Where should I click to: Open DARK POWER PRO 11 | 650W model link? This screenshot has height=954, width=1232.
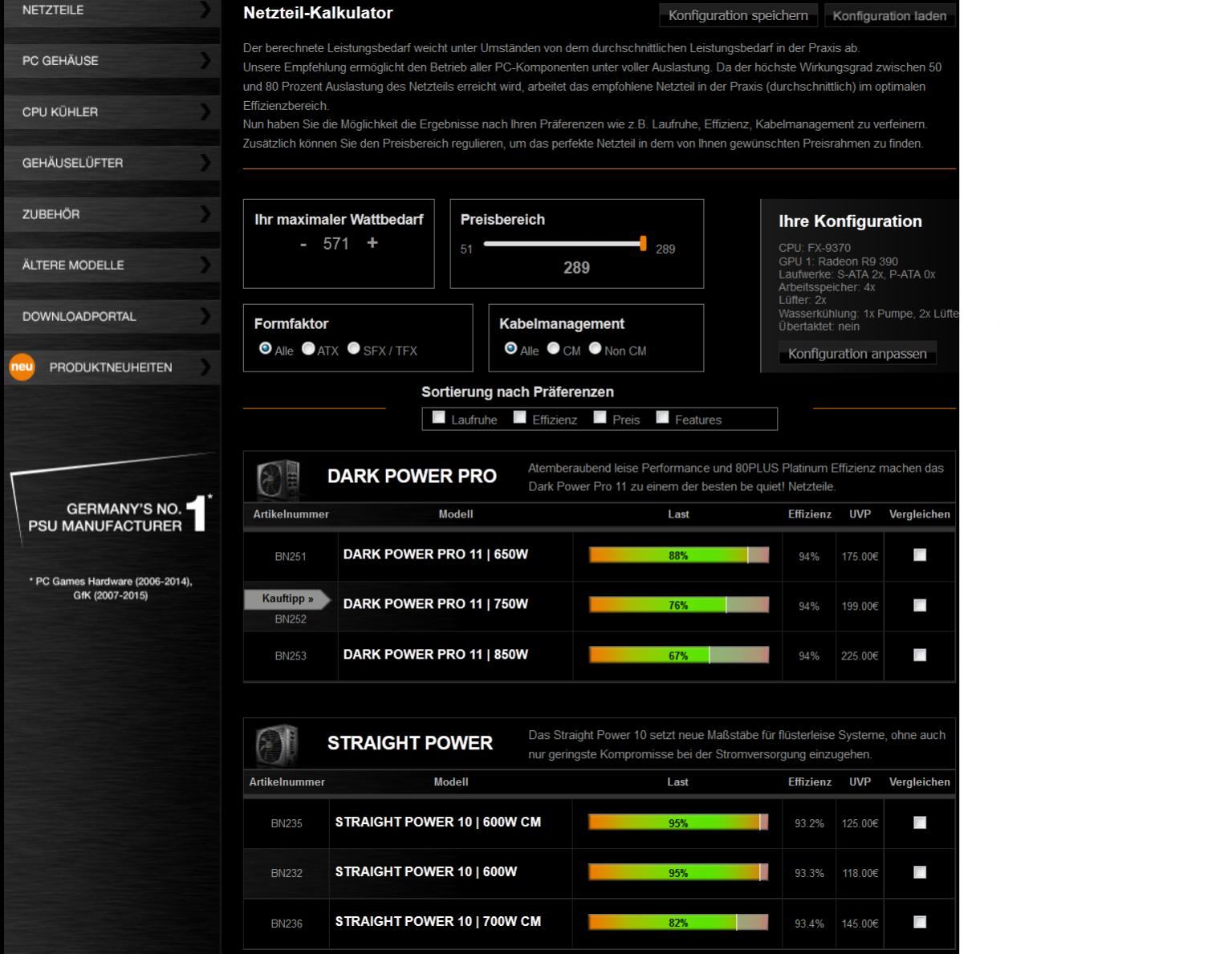click(436, 554)
